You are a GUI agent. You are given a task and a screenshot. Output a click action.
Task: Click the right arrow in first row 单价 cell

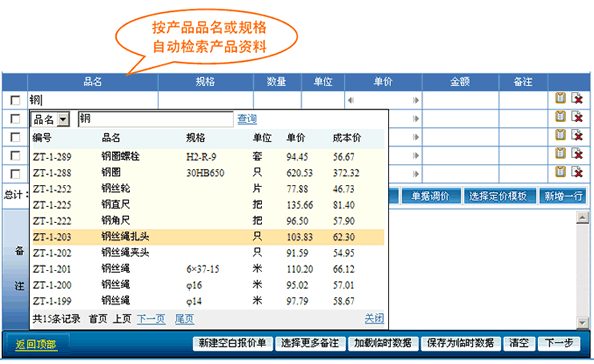(x=416, y=100)
